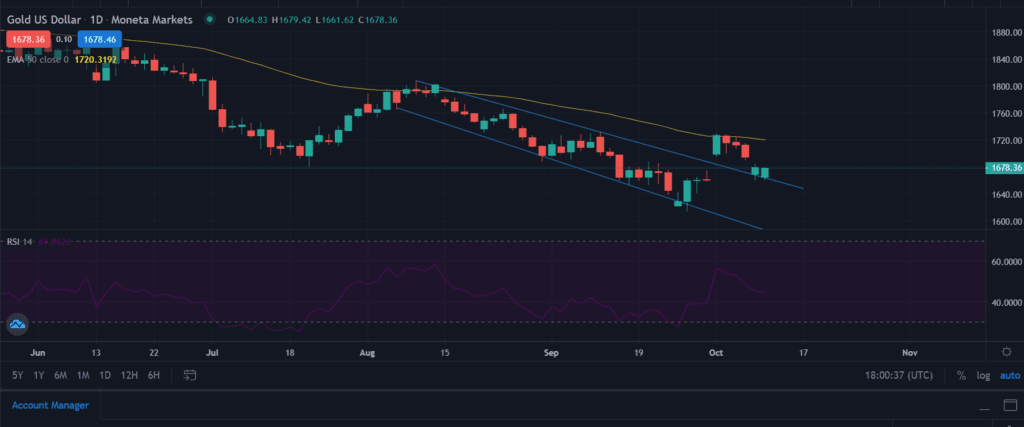Click the Gold US Dollar symbol title
The image size is (1024, 427).
click(x=43, y=20)
